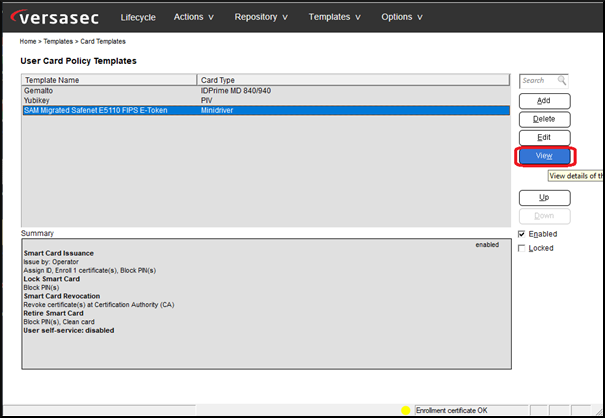The width and height of the screenshot is (605, 418).
Task: Toggle the Locked checkbox
Action: click(522, 248)
